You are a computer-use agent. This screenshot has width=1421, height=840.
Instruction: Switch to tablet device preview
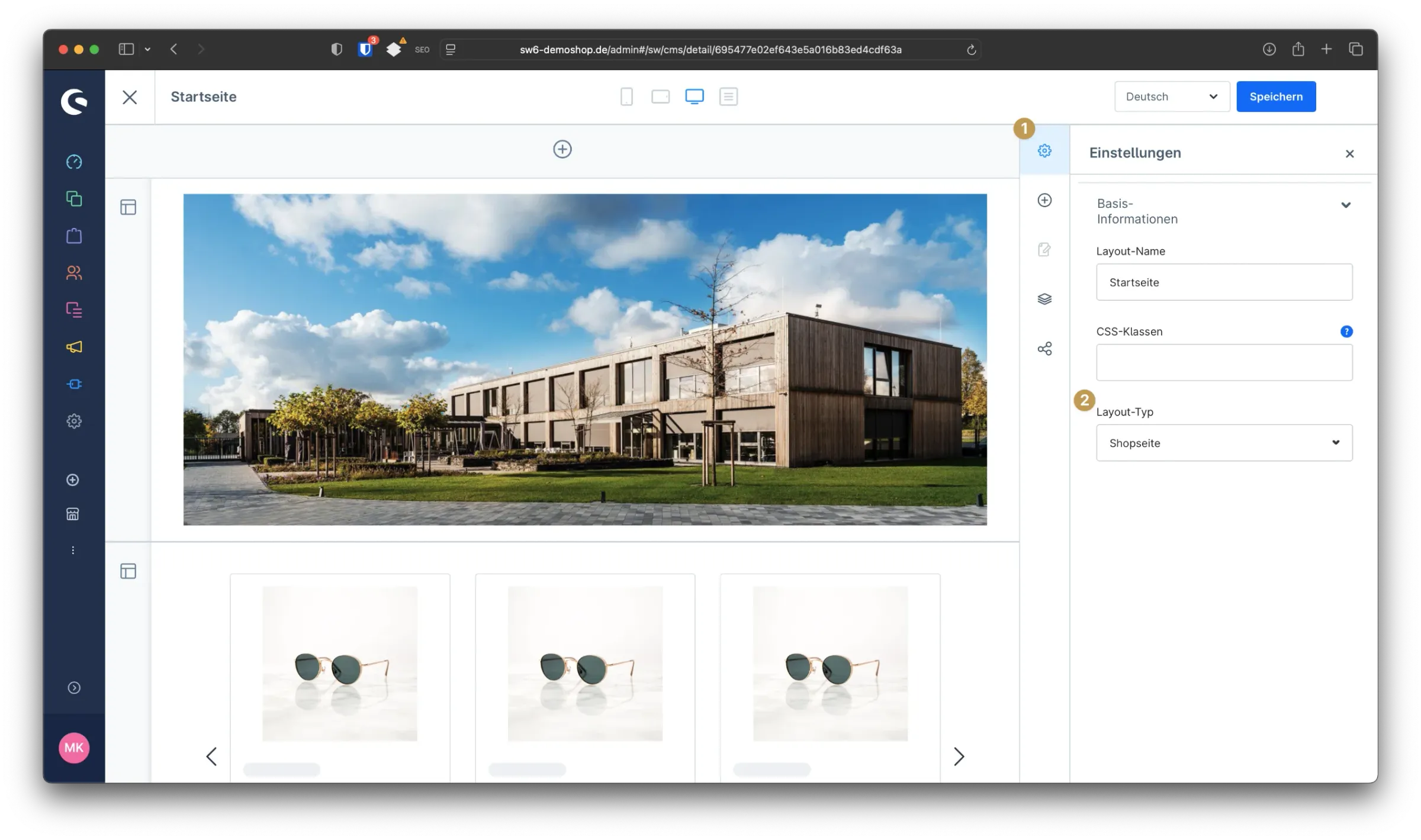click(x=660, y=96)
